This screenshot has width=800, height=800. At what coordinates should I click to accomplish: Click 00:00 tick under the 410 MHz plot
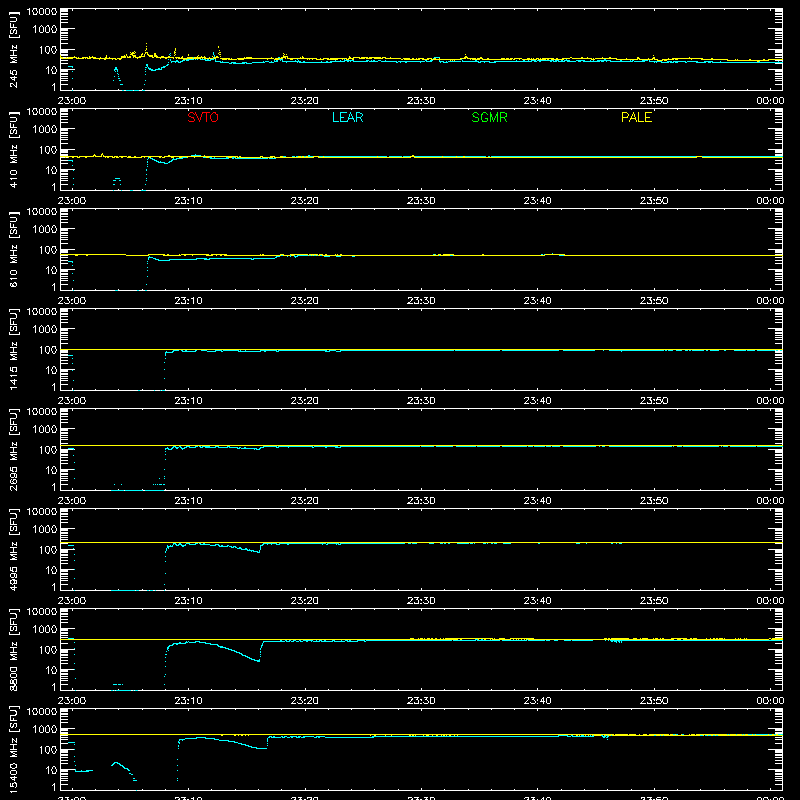[770, 201]
